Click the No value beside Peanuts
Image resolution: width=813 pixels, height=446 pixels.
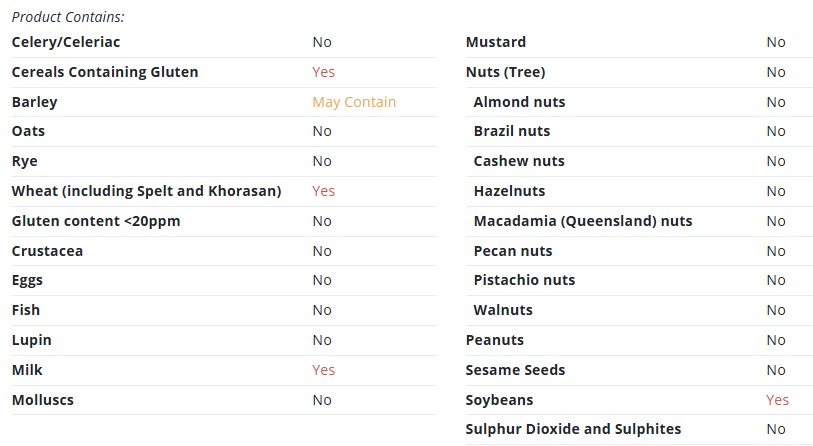(x=776, y=340)
